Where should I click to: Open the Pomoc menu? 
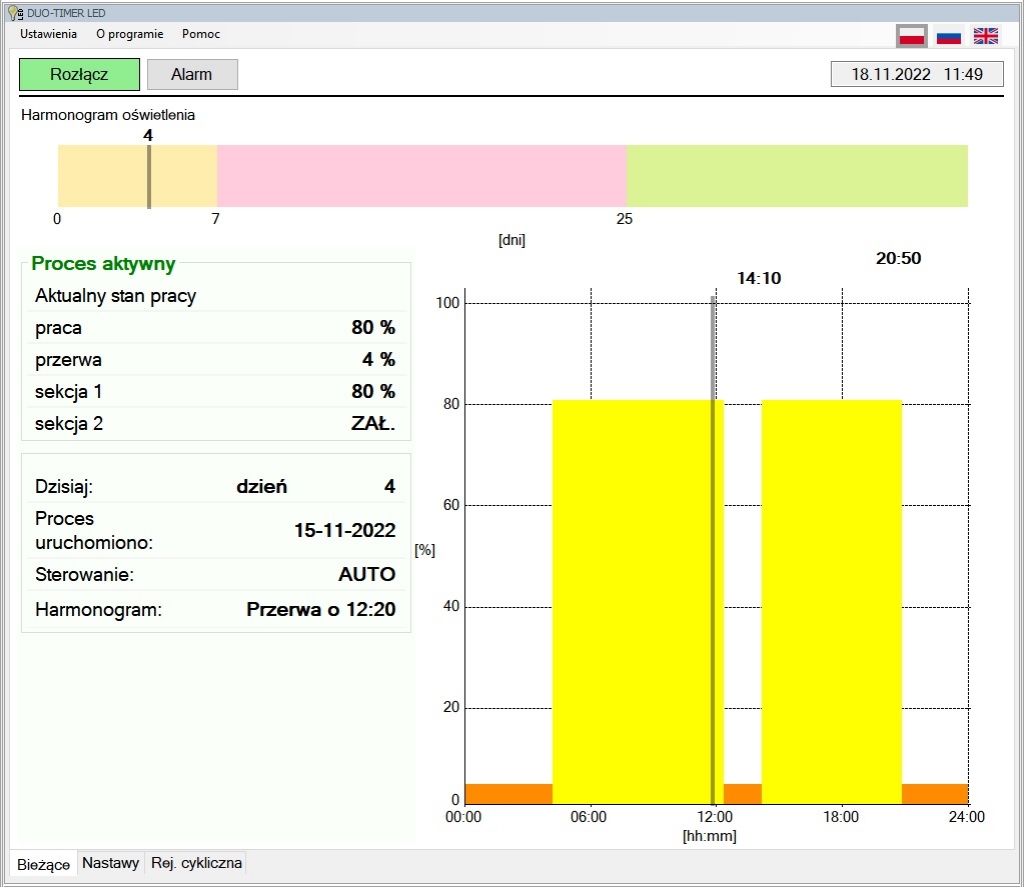(201, 34)
